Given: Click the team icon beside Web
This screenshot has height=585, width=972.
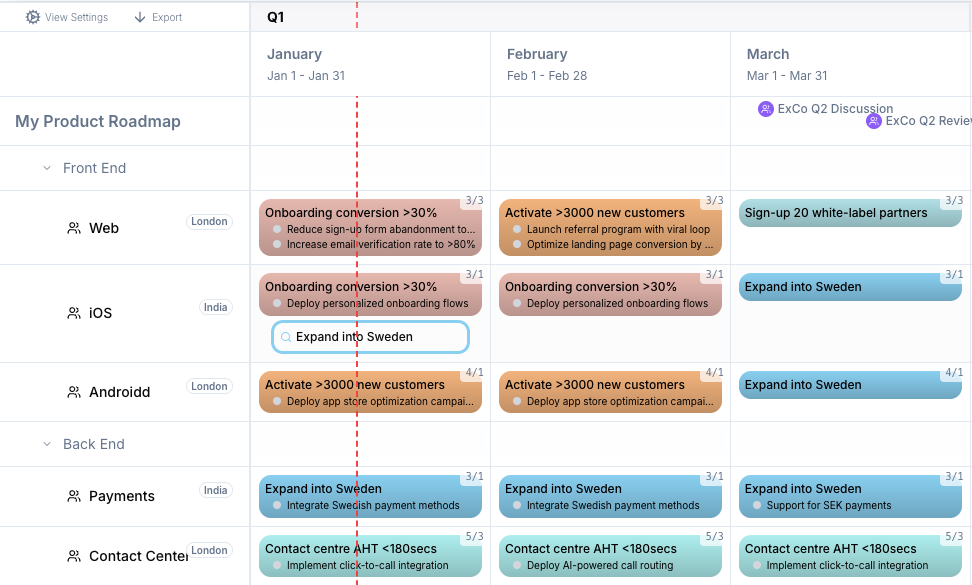Looking at the screenshot, I should (74, 227).
